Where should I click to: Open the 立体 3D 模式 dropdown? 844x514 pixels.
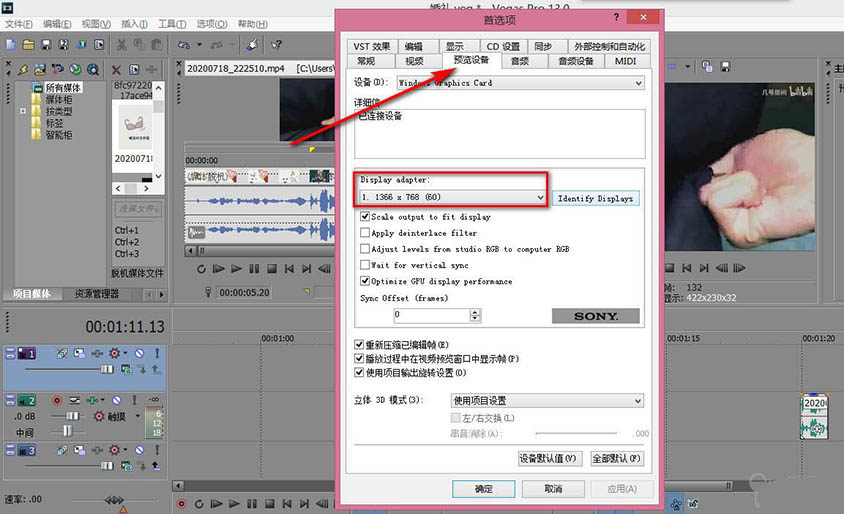tap(547, 400)
